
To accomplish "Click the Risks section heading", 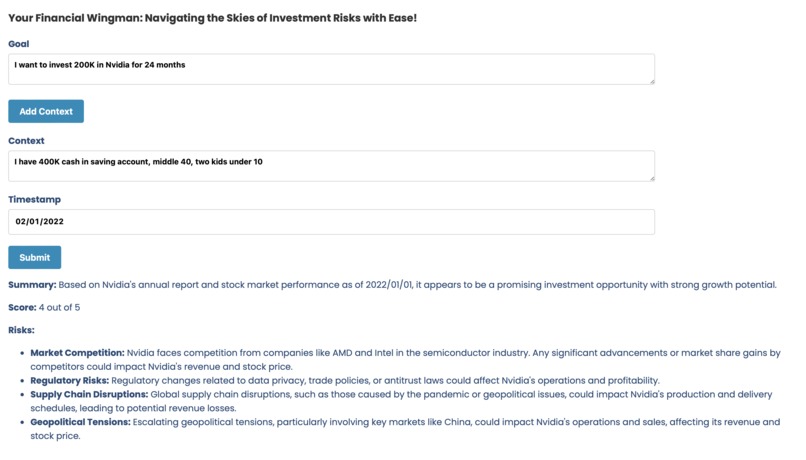I will 21,330.
